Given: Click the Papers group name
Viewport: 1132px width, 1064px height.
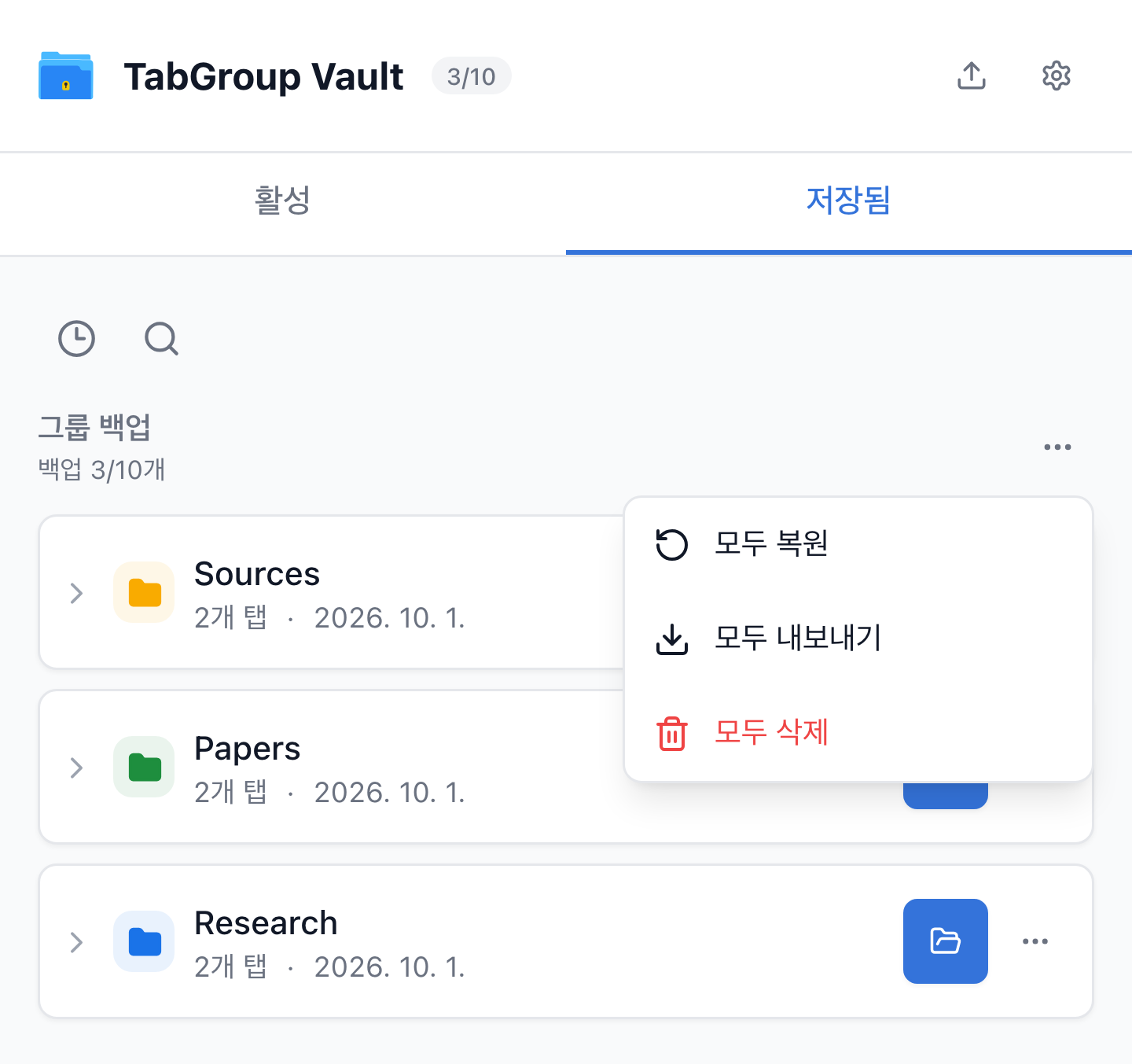Looking at the screenshot, I should [248, 749].
